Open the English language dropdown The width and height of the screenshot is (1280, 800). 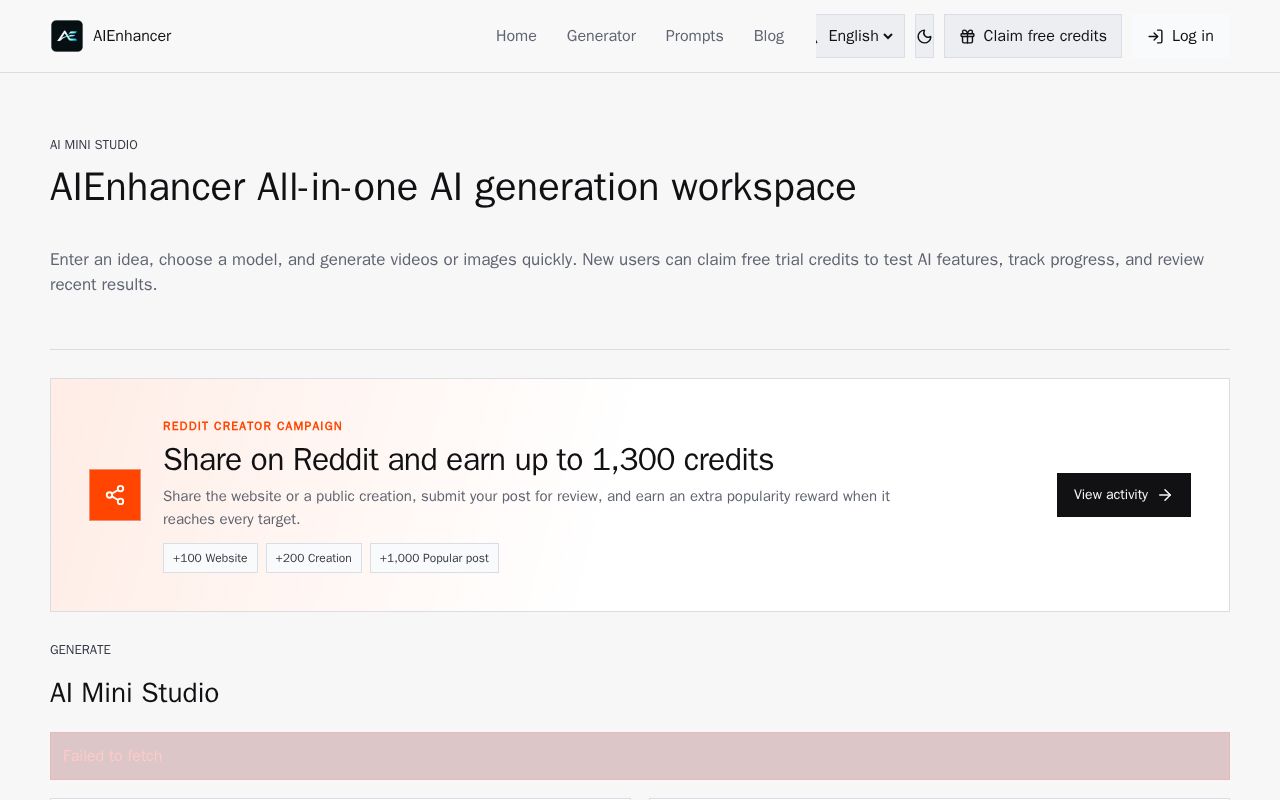click(x=860, y=36)
